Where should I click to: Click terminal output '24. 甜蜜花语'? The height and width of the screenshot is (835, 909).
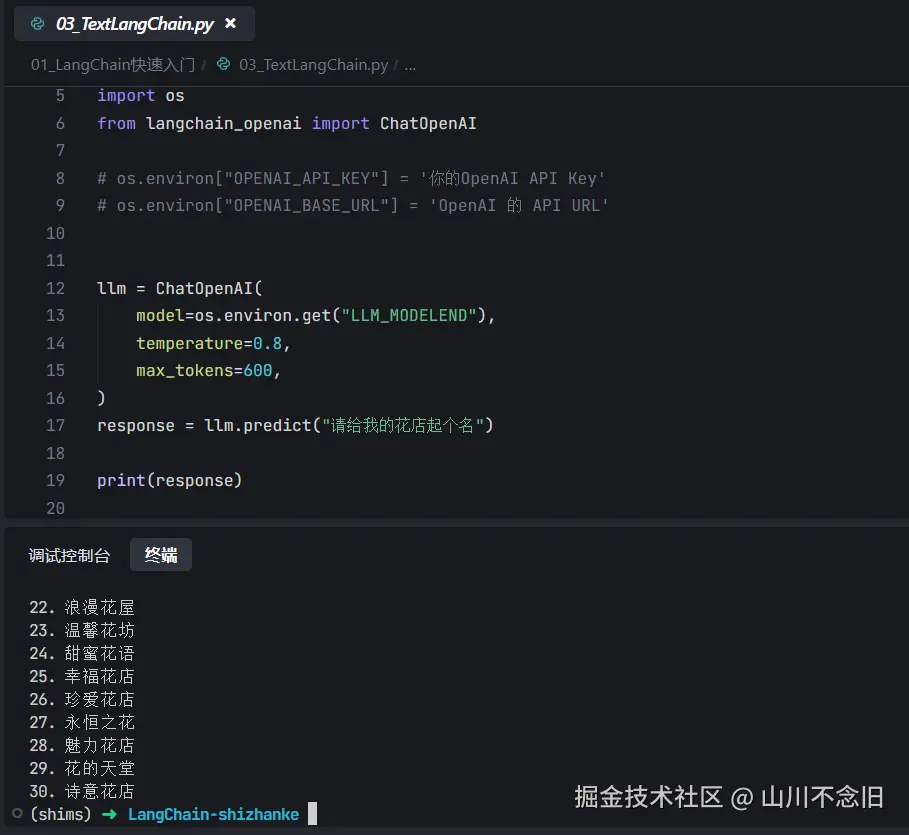click(x=82, y=654)
